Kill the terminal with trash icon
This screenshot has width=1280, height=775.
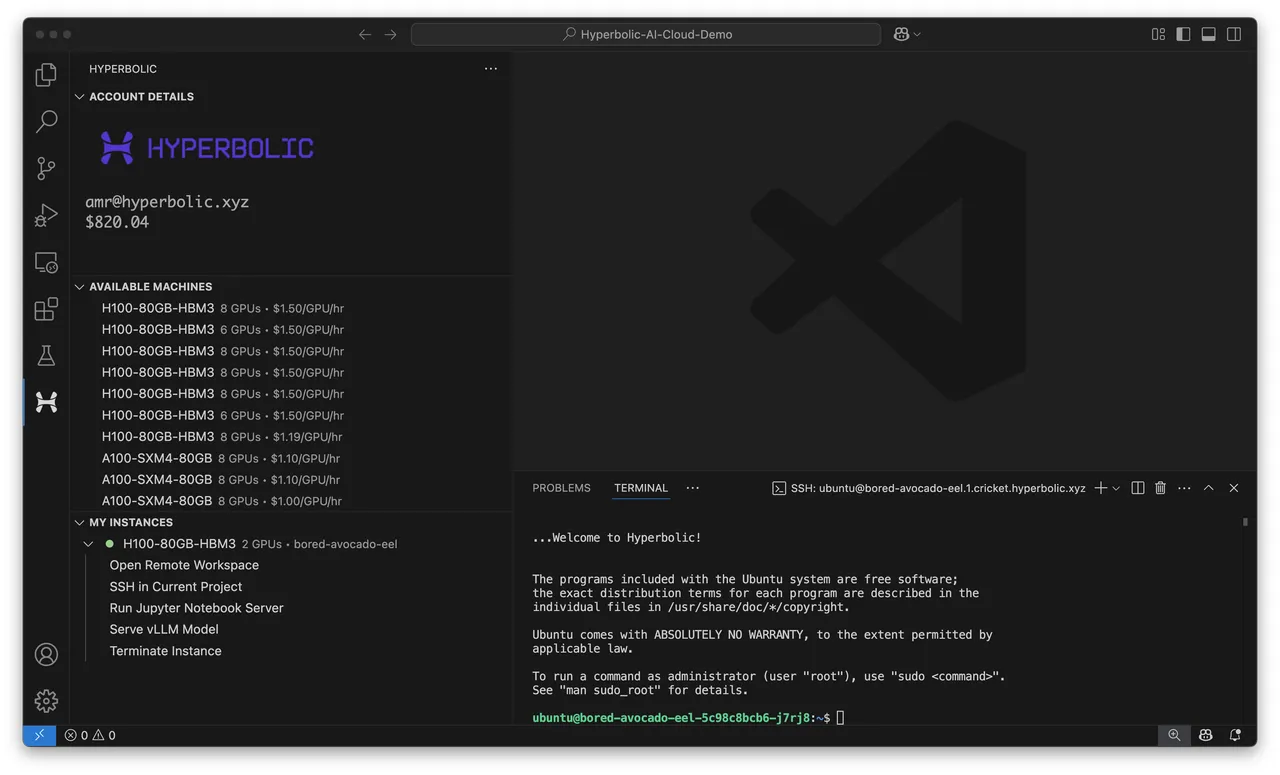click(1160, 488)
